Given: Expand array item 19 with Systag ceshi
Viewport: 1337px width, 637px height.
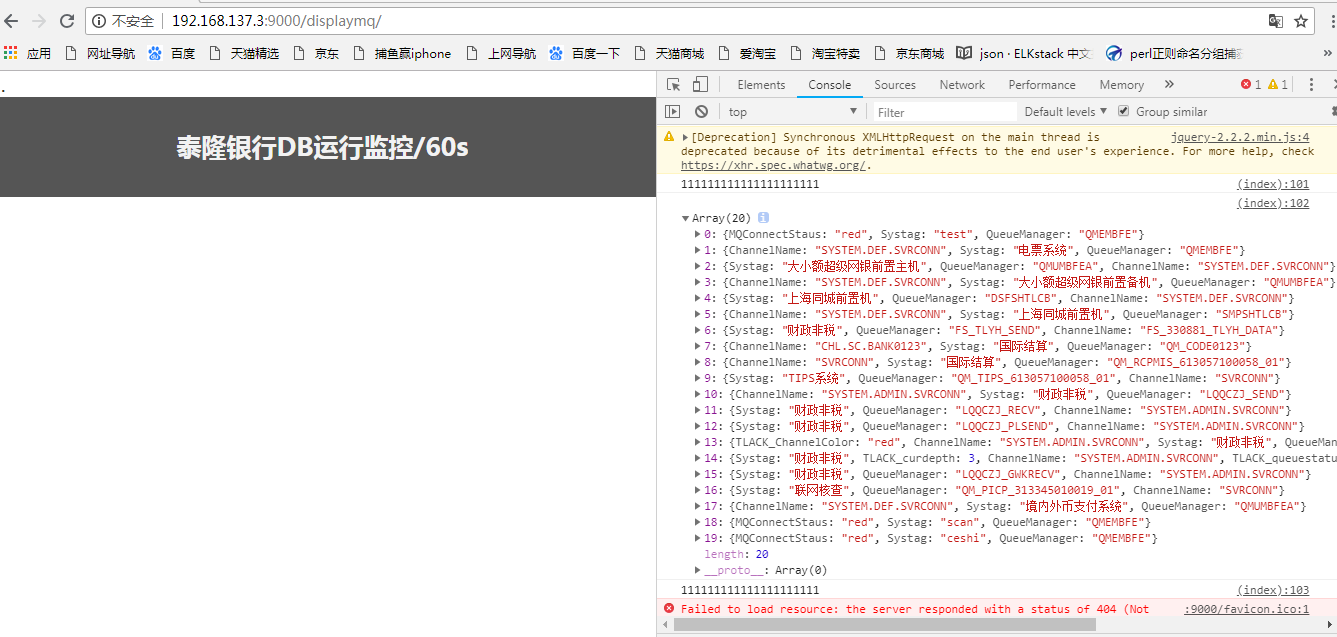Looking at the screenshot, I should (698, 538).
